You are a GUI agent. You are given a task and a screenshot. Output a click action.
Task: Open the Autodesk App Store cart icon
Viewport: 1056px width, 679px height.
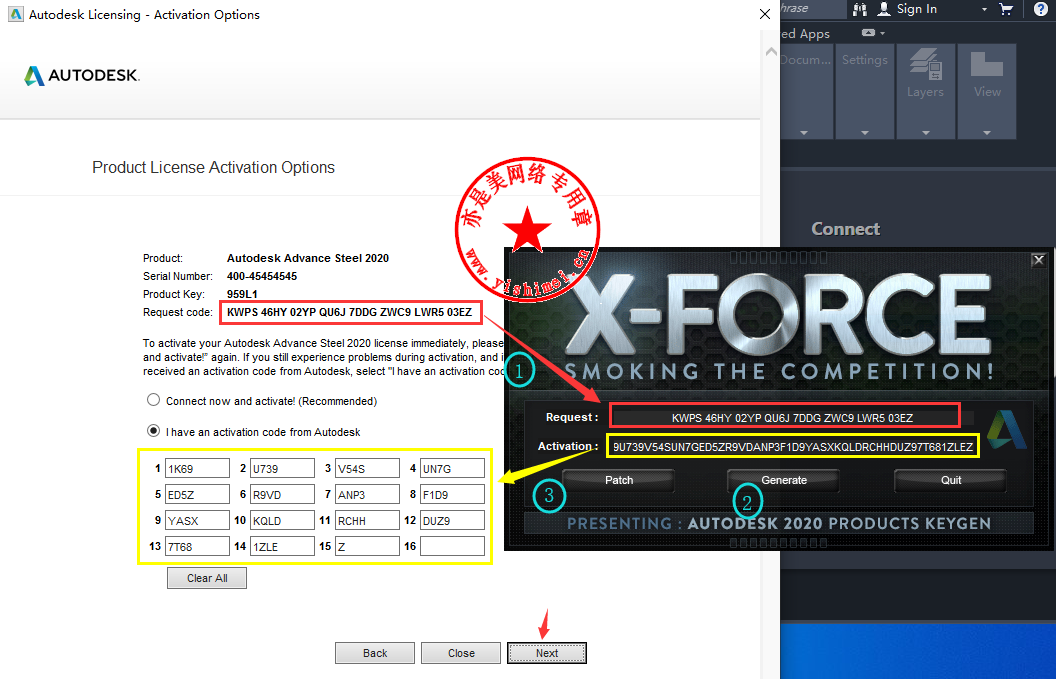click(x=1006, y=9)
